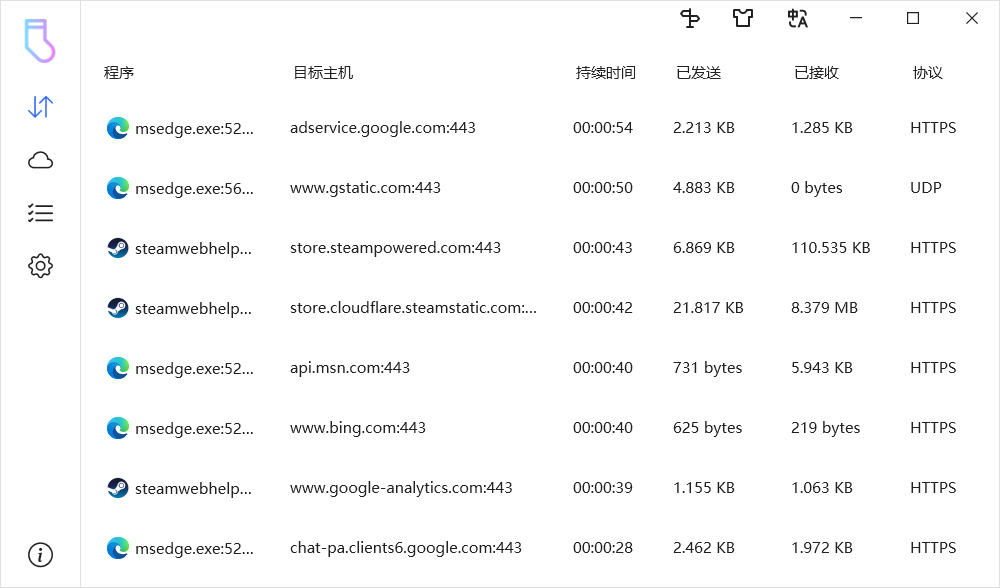The image size is (1000, 588).
Task: Open the rules checklist page
Action: point(40,213)
